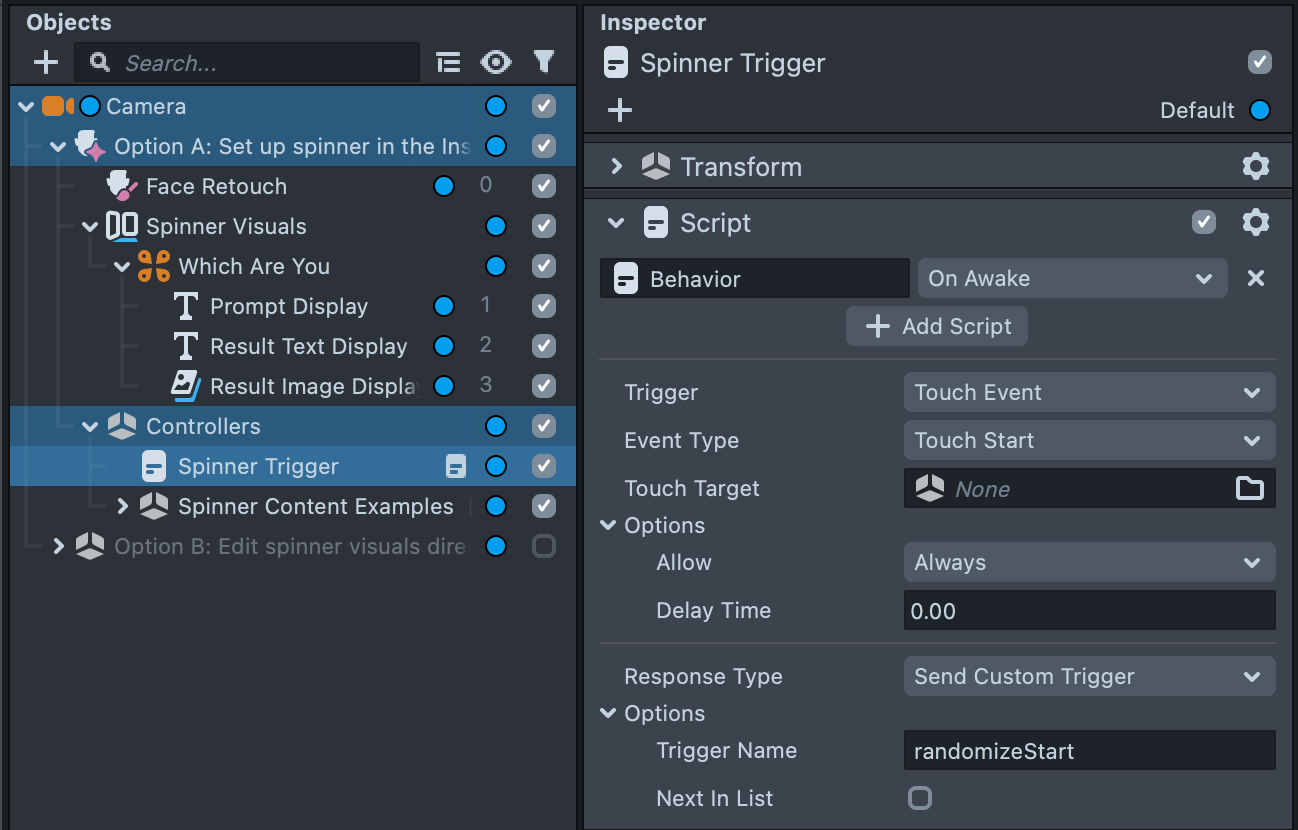Screen dimensions: 1298x830
Task: Click the Default layer blue color dot
Action: click(1260, 110)
